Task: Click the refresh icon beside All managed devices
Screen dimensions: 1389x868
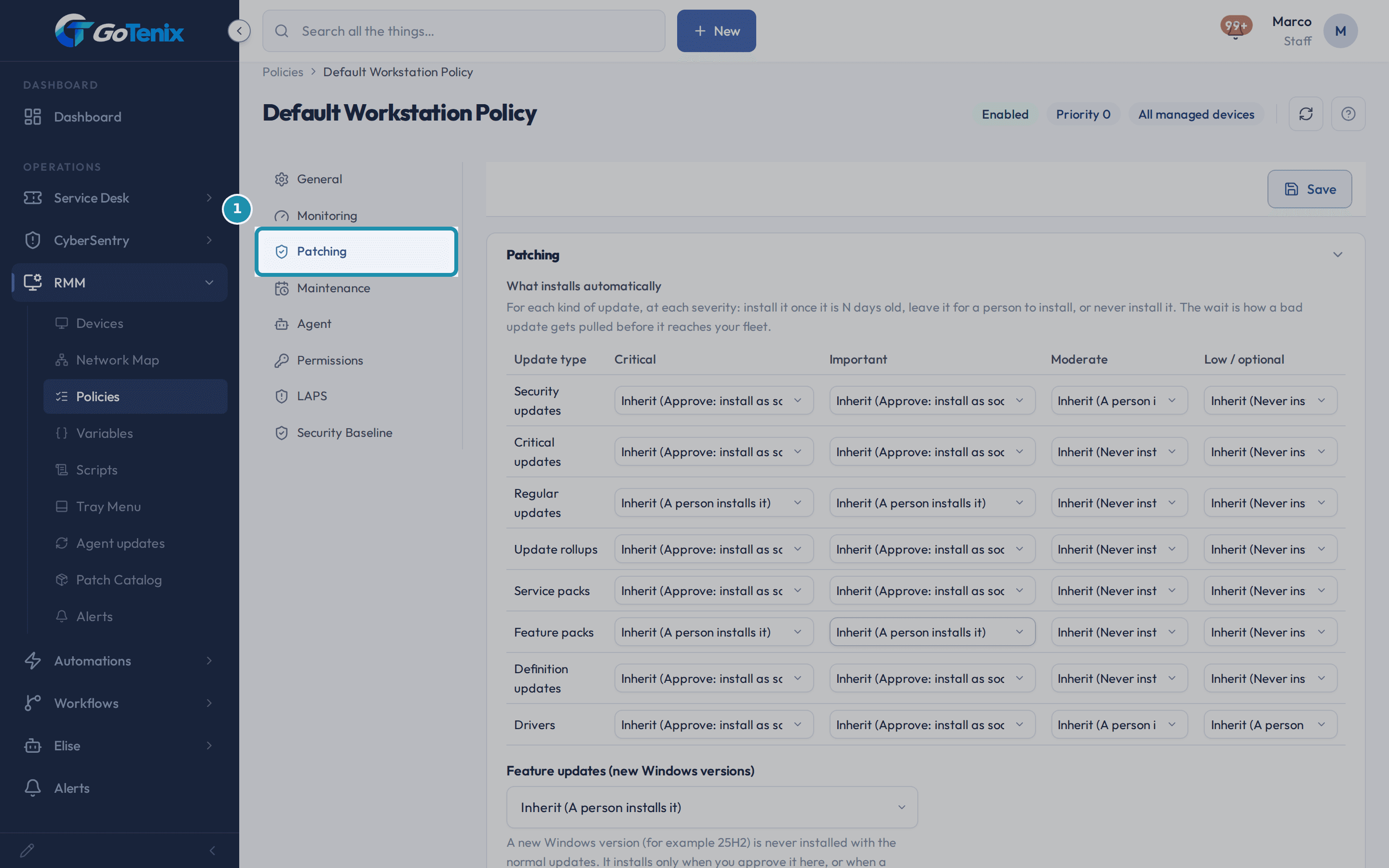Action: [1306, 114]
